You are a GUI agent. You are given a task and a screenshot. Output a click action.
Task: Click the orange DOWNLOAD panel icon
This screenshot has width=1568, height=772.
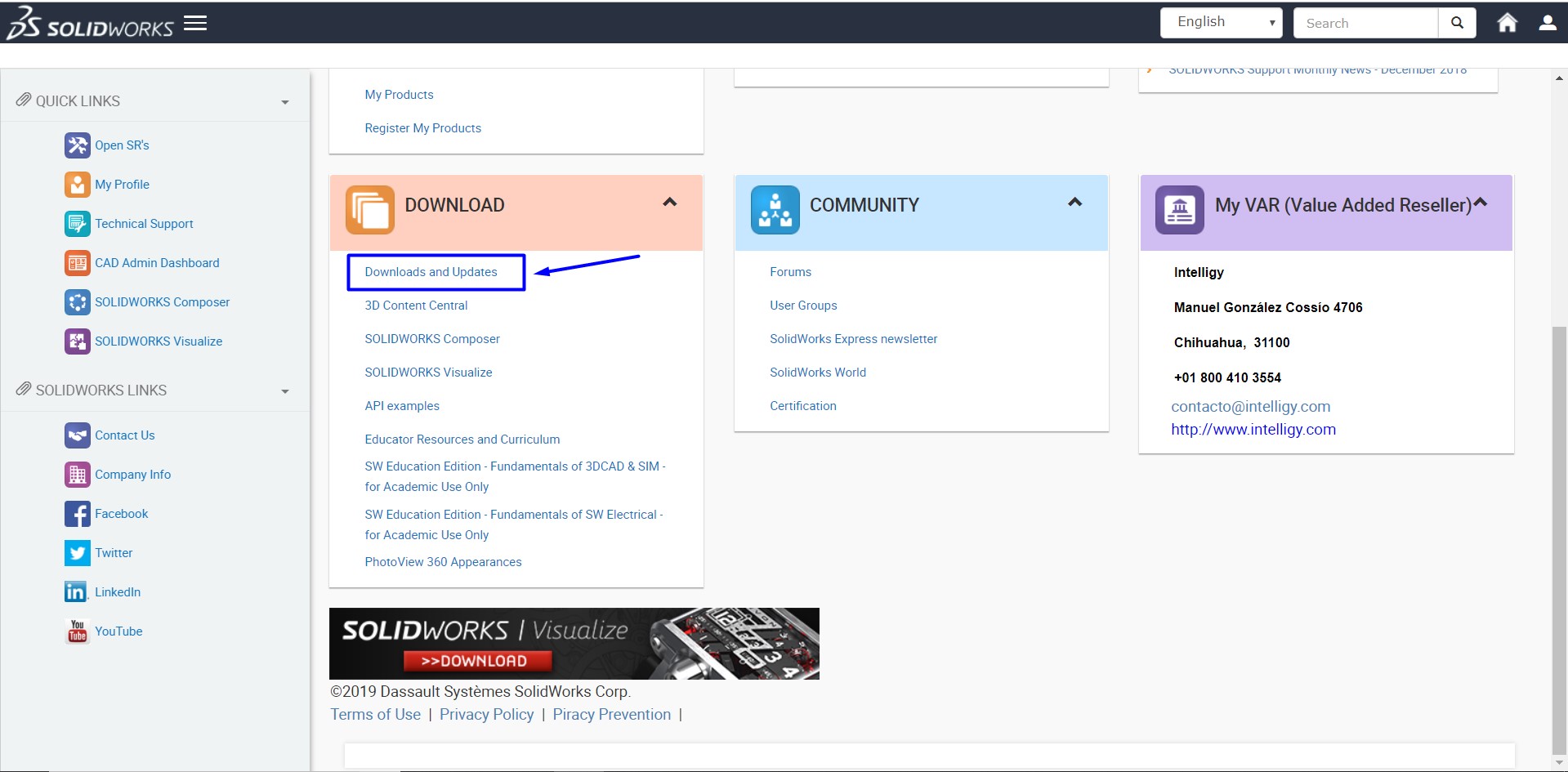pyautogui.click(x=369, y=210)
